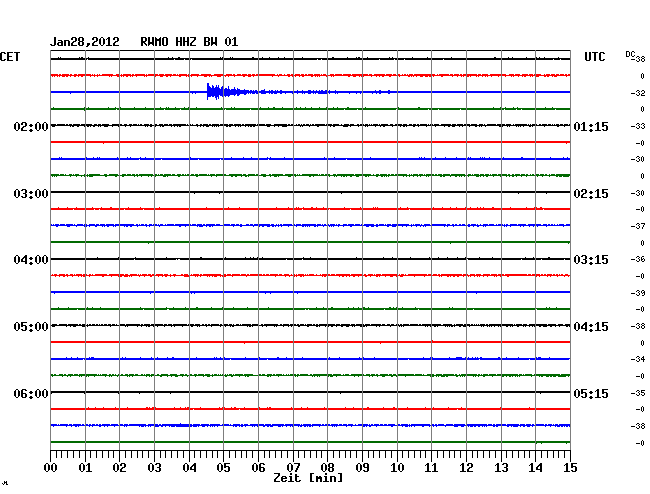650x494 pixels.
Task: Click minute tick label 09 on Zeit axis
Action: (362, 467)
